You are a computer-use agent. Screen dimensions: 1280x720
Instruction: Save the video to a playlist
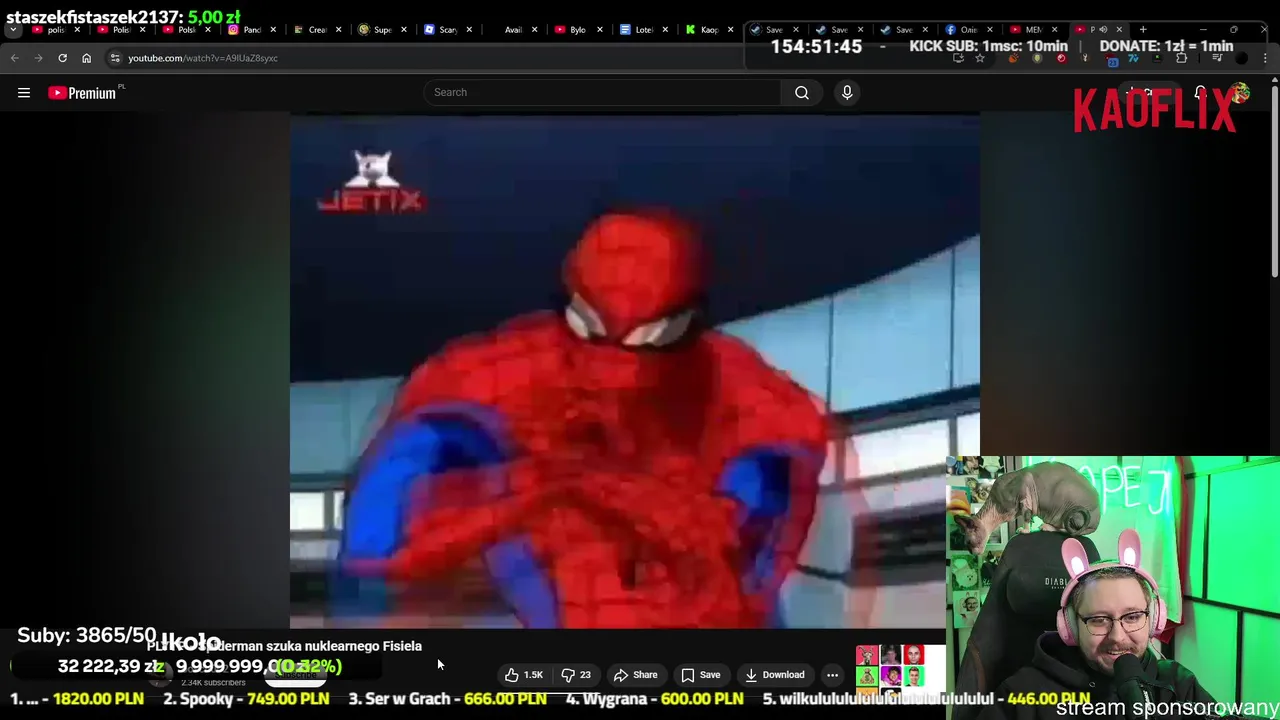[700, 675]
